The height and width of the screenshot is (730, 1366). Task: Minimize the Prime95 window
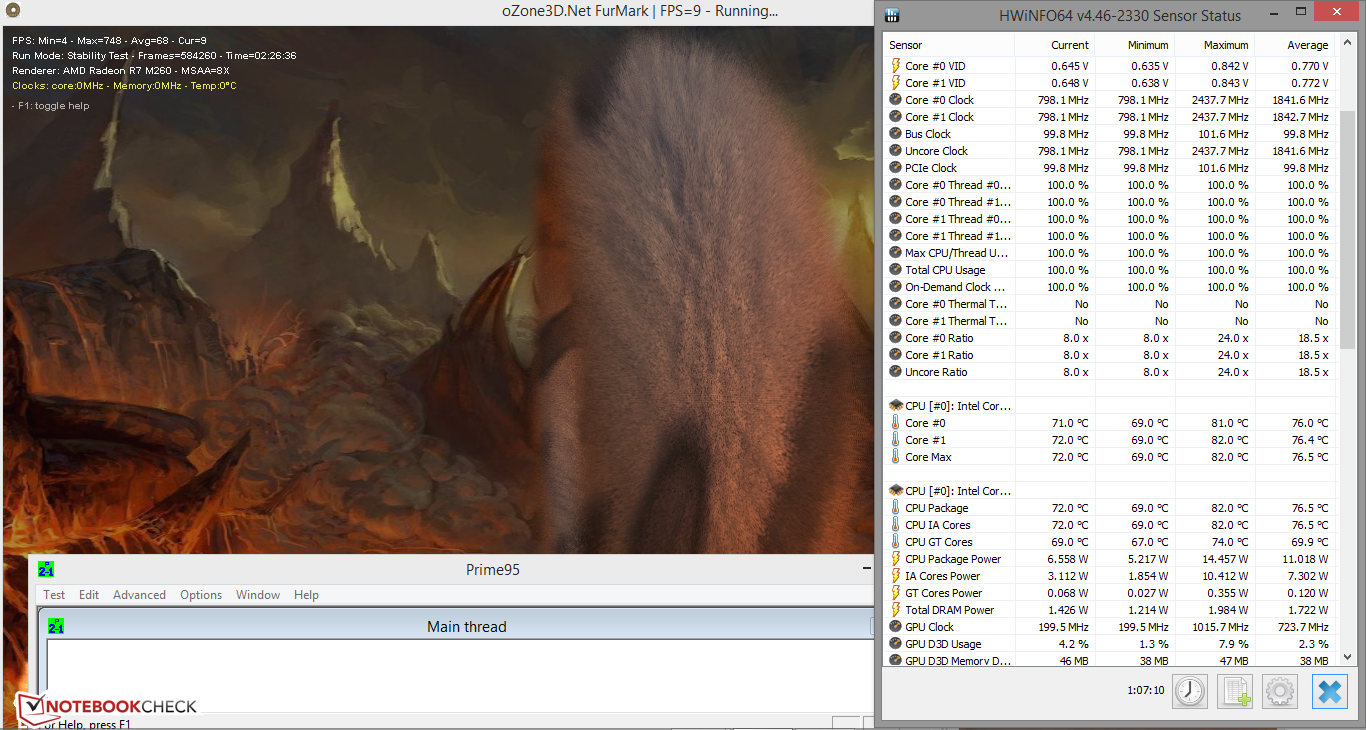pyautogui.click(x=866, y=569)
